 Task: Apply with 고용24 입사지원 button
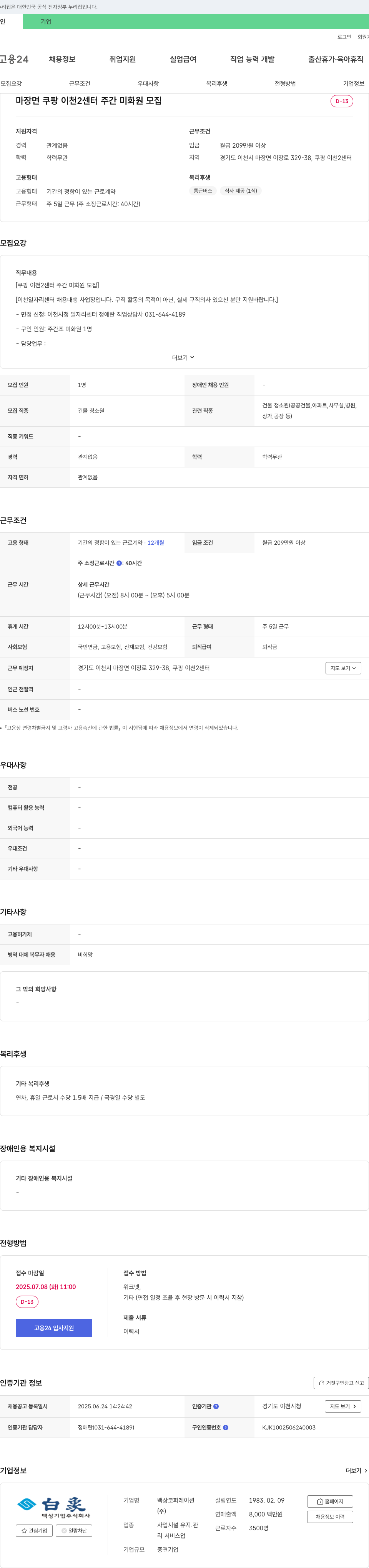(x=54, y=1328)
